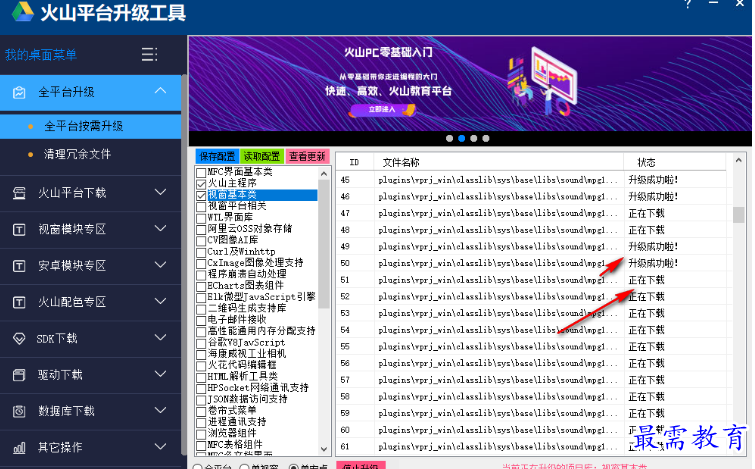Select file table row with ID 45
Viewport: 755px width, 469px height.
click(x=531, y=180)
